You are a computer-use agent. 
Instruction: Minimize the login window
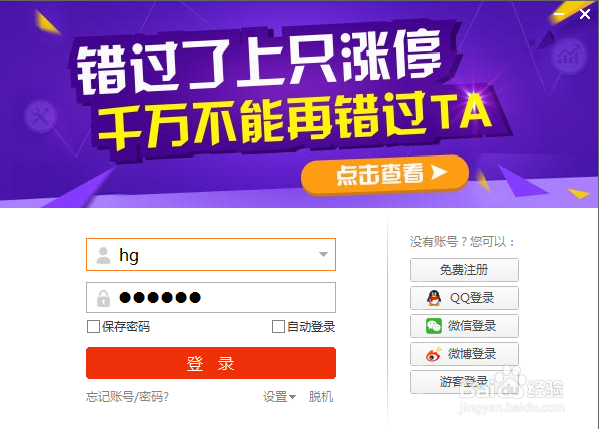coord(559,14)
